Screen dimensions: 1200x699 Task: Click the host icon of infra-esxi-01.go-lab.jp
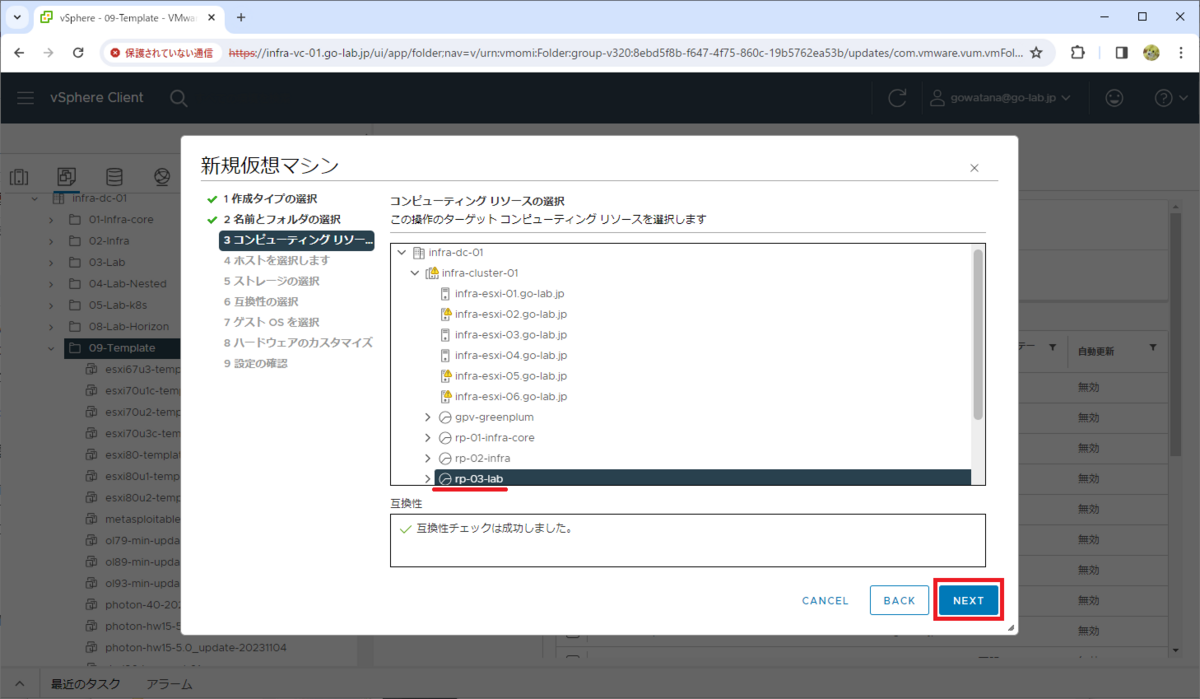446,294
